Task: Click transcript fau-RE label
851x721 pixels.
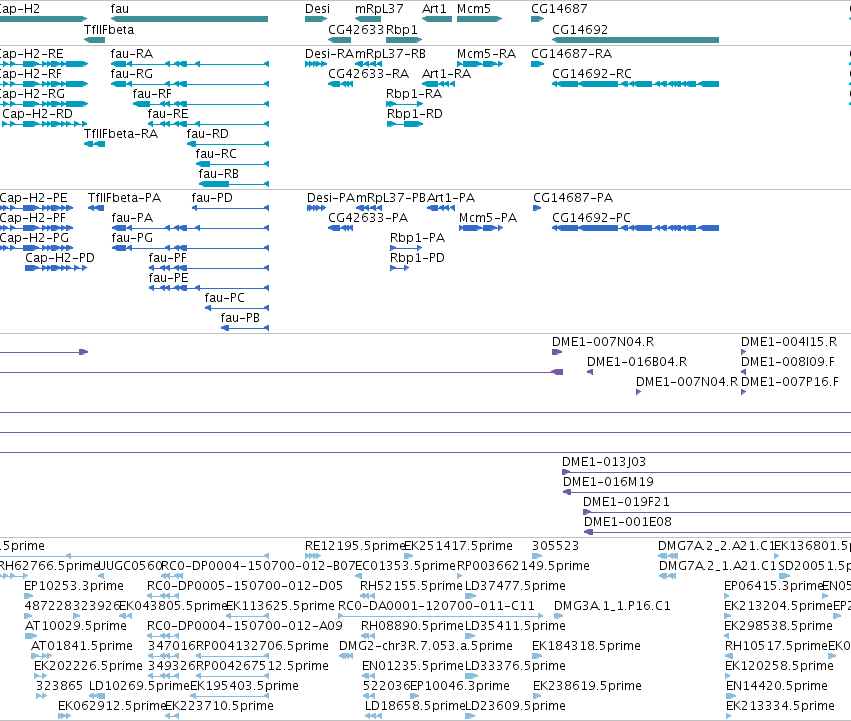Action: pos(168,114)
